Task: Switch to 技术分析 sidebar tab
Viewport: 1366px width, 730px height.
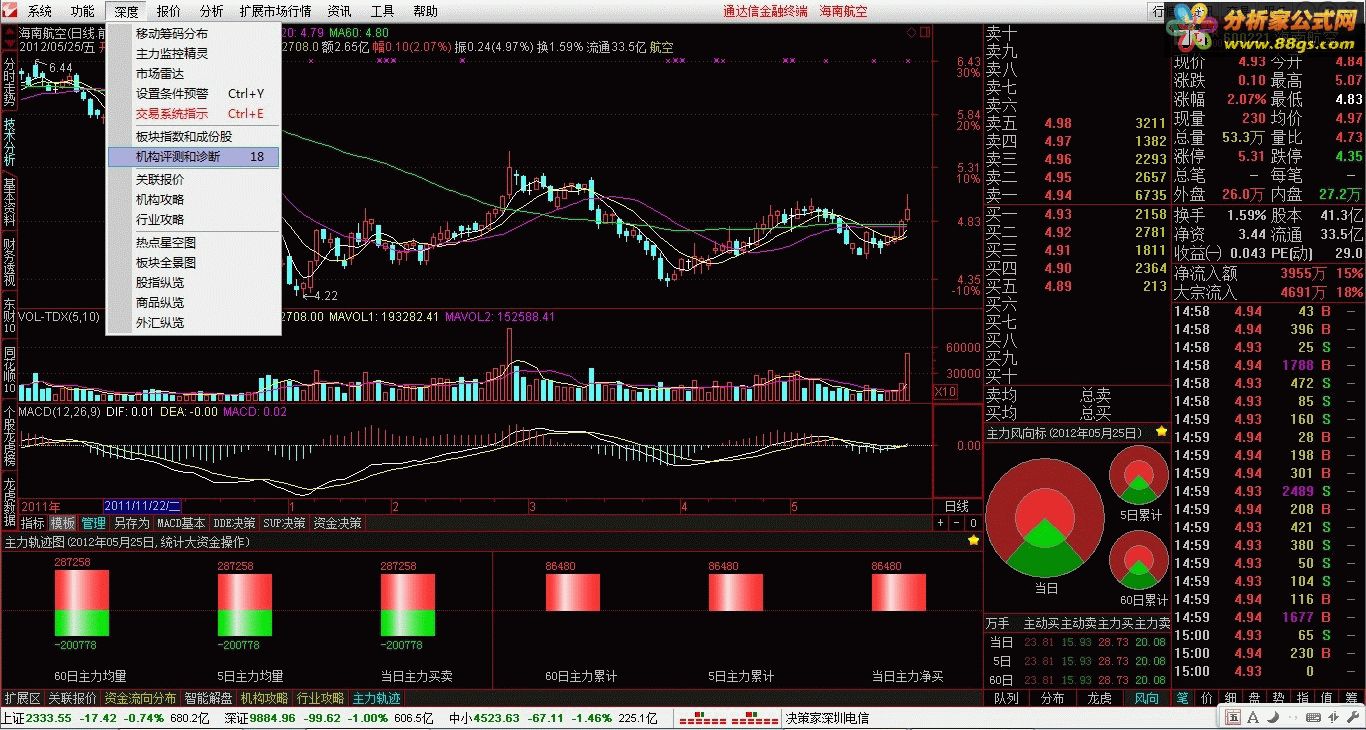Action: tap(9, 142)
